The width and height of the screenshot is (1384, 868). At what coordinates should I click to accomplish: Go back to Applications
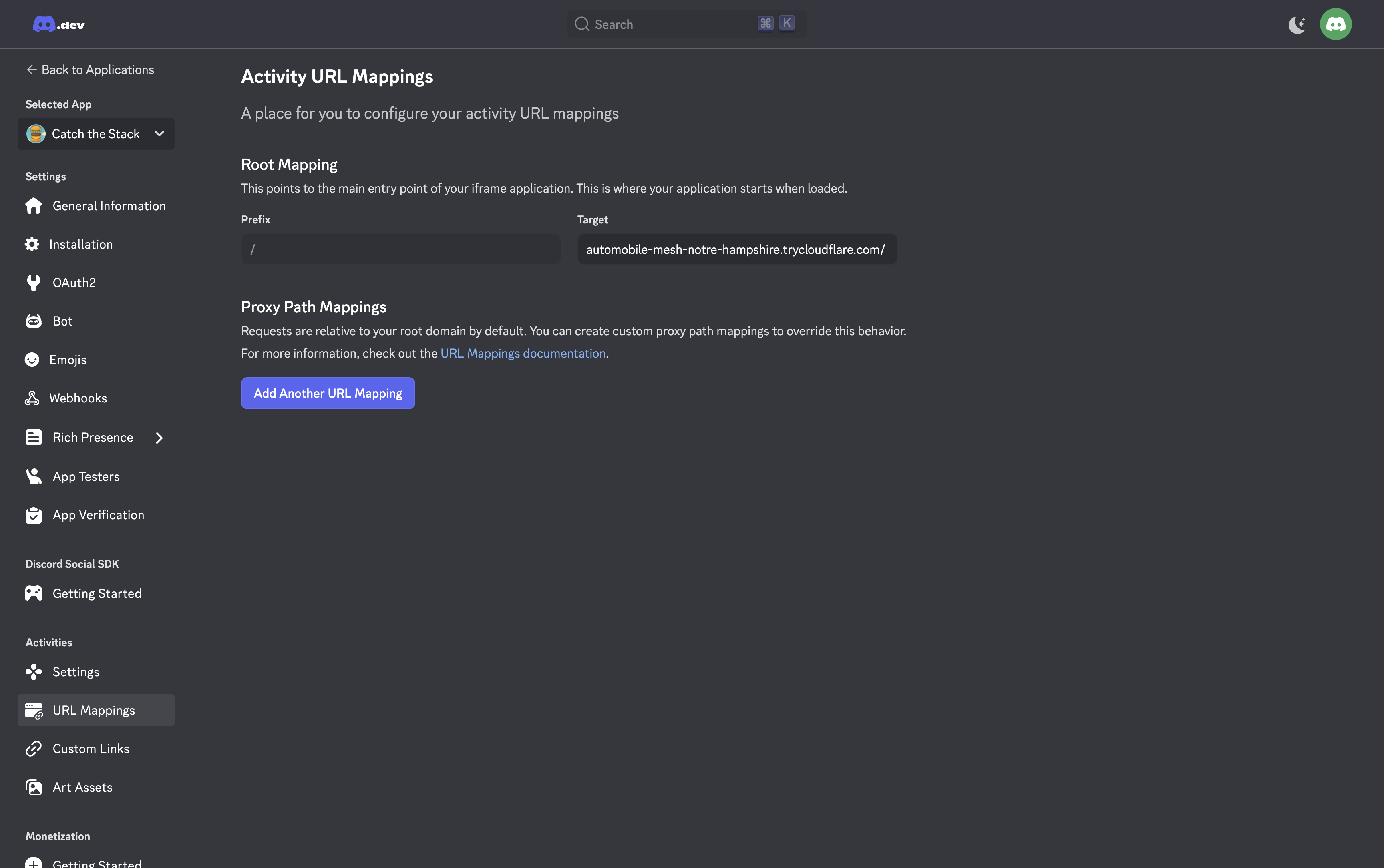click(90, 69)
